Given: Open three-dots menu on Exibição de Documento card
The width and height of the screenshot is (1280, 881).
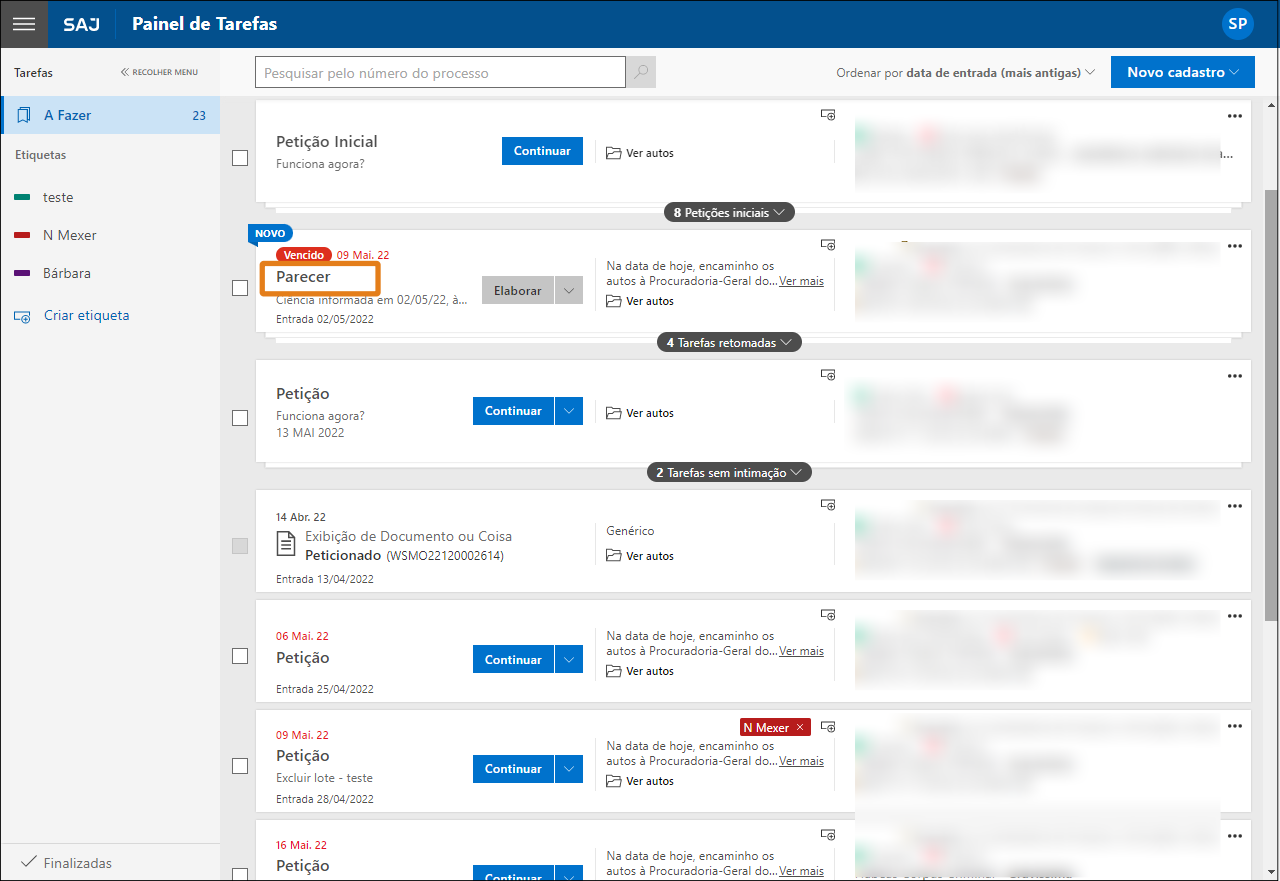Looking at the screenshot, I should (1234, 505).
